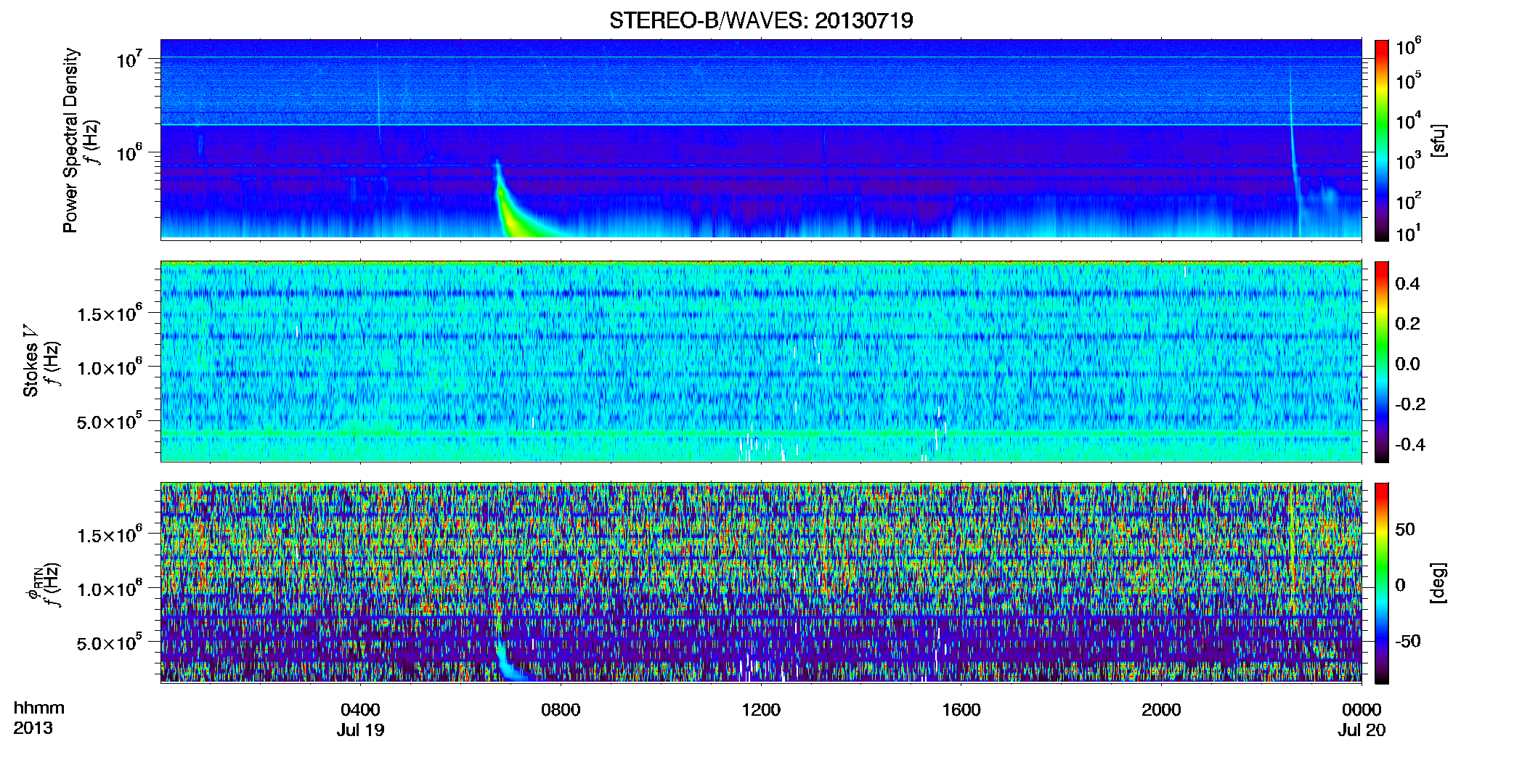The height and width of the screenshot is (784, 1522).
Task: Click the 0800 time tick label
Action: 561,710
